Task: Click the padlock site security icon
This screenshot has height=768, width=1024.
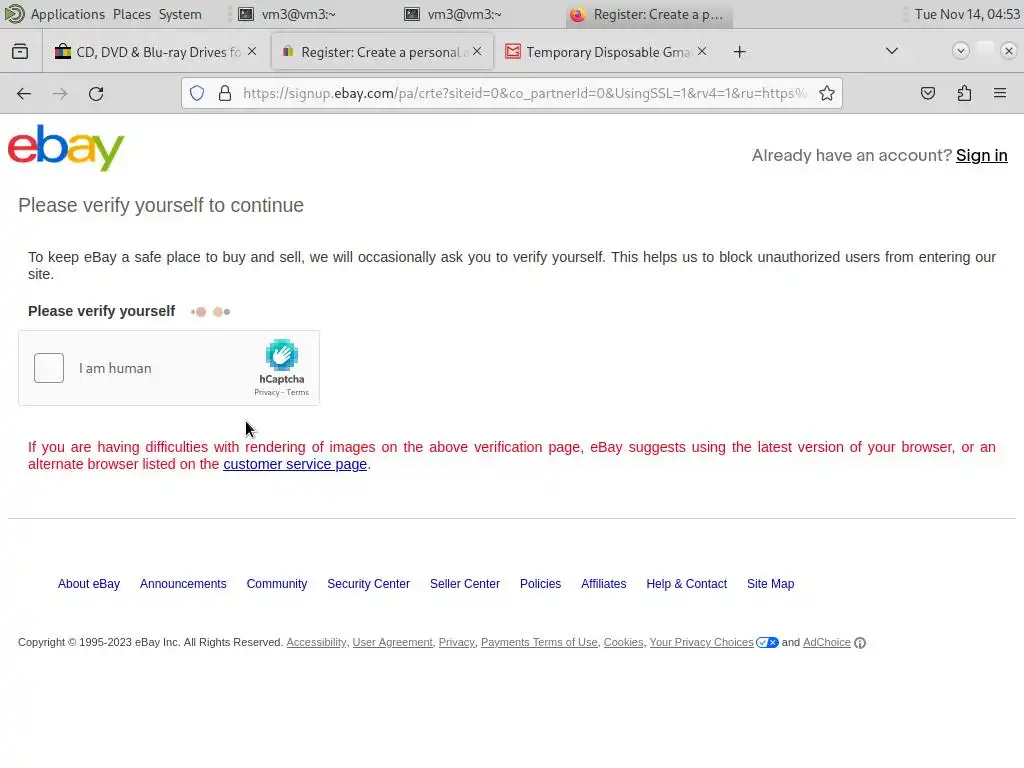Action: pos(225,93)
